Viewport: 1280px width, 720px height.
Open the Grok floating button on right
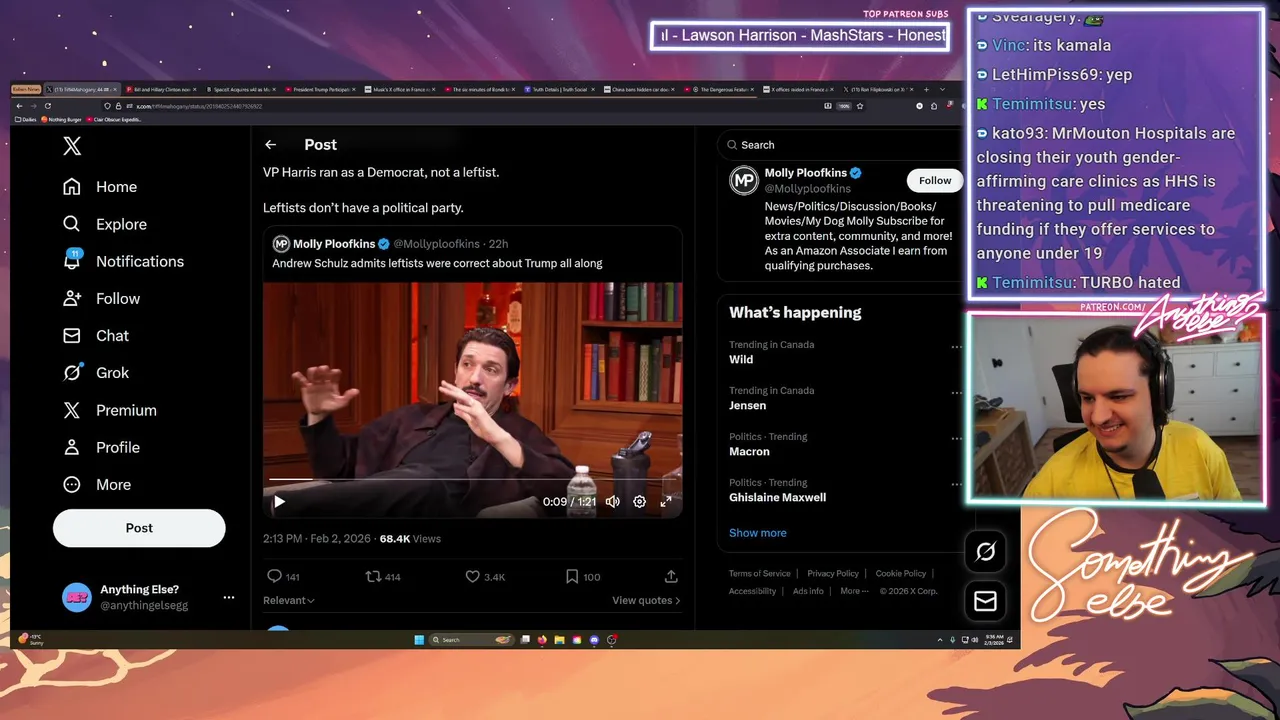click(x=985, y=551)
